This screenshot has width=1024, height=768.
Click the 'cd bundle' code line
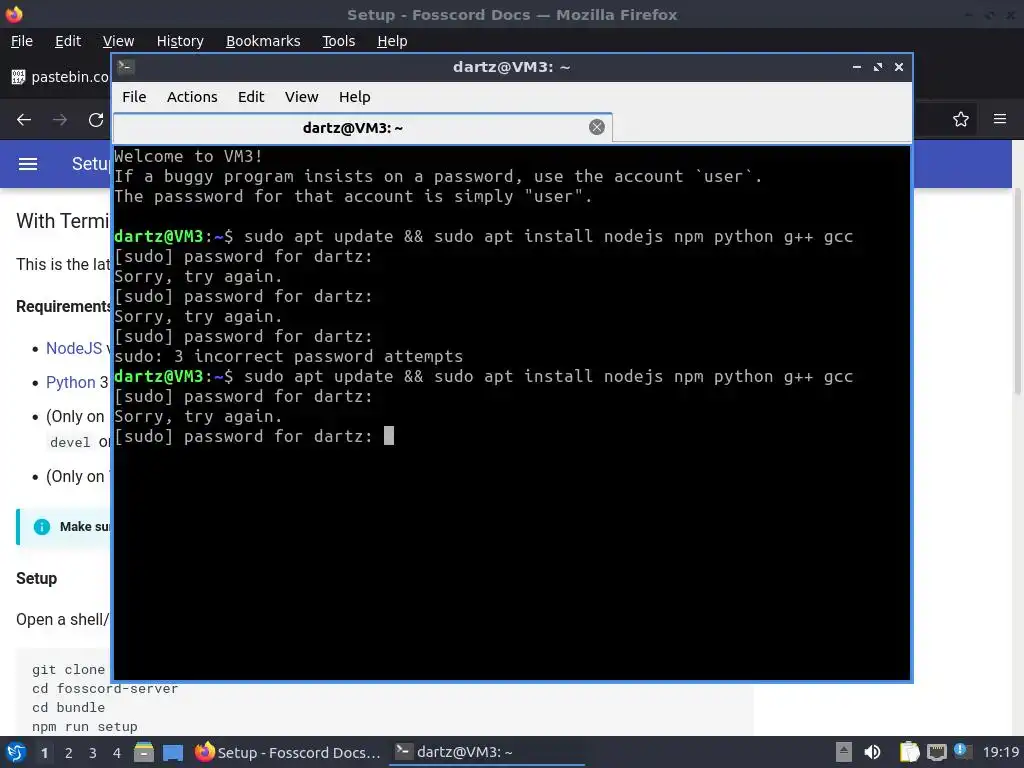[x=69, y=707]
